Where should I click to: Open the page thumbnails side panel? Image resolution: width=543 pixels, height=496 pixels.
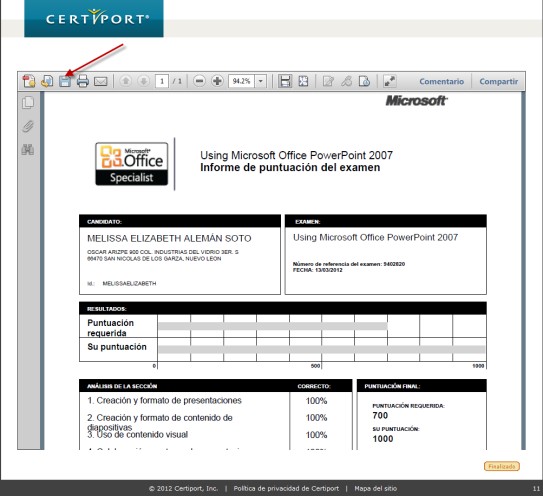click(28, 103)
